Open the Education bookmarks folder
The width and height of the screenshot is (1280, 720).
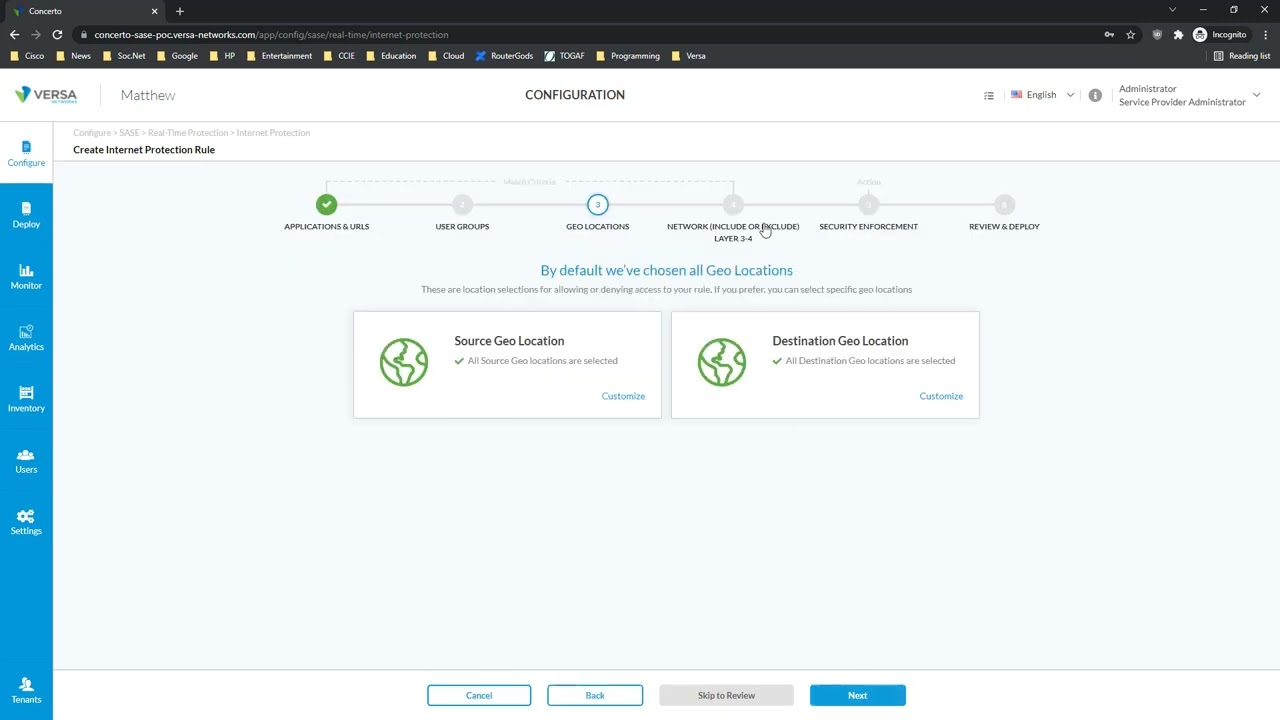click(x=392, y=56)
